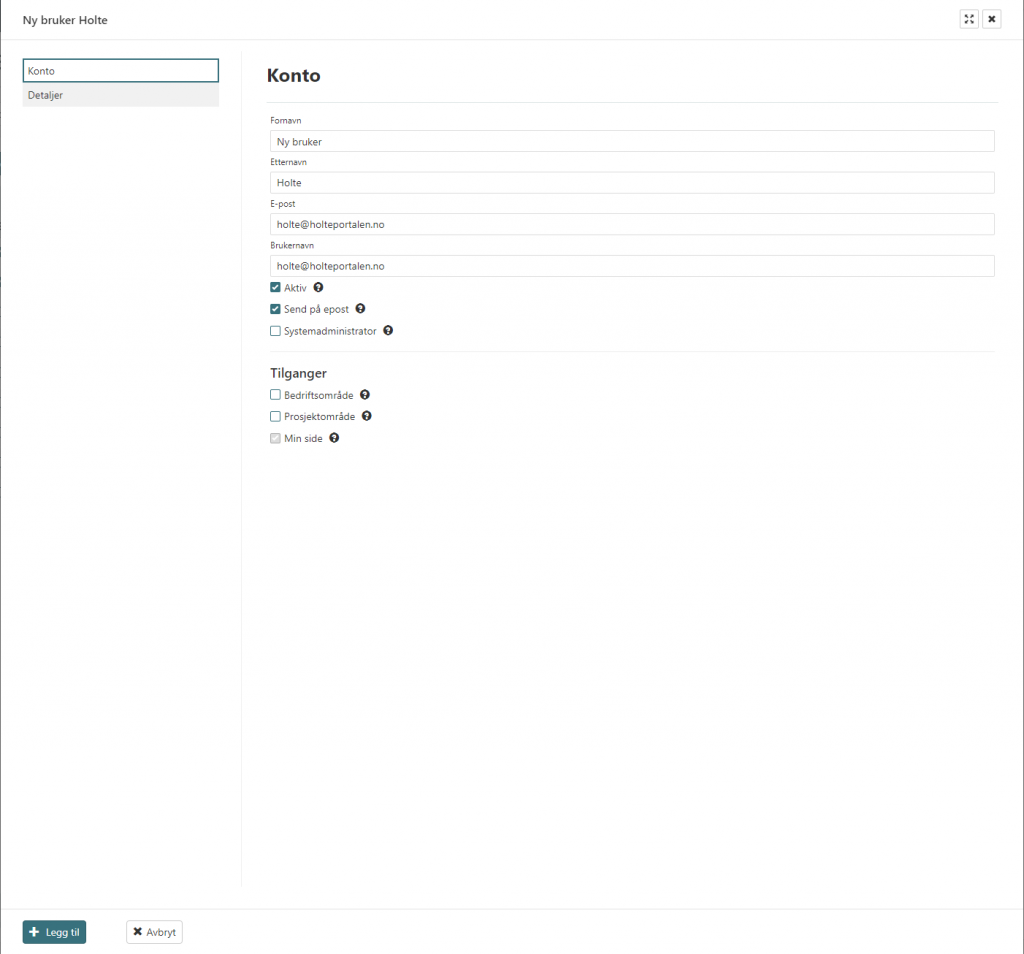Open help tooltip for Systemadministrator
Image resolution: width=1024 pixels, height=954 pixels.
coord(388,331)
